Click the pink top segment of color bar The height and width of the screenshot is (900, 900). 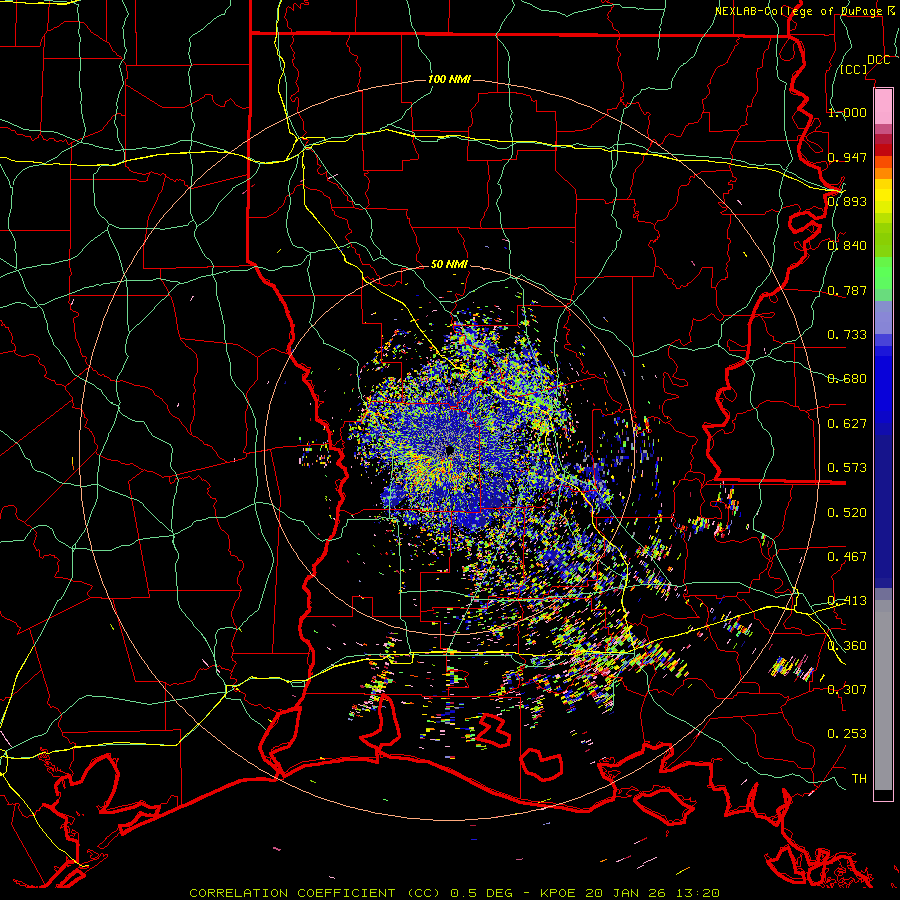883,107
